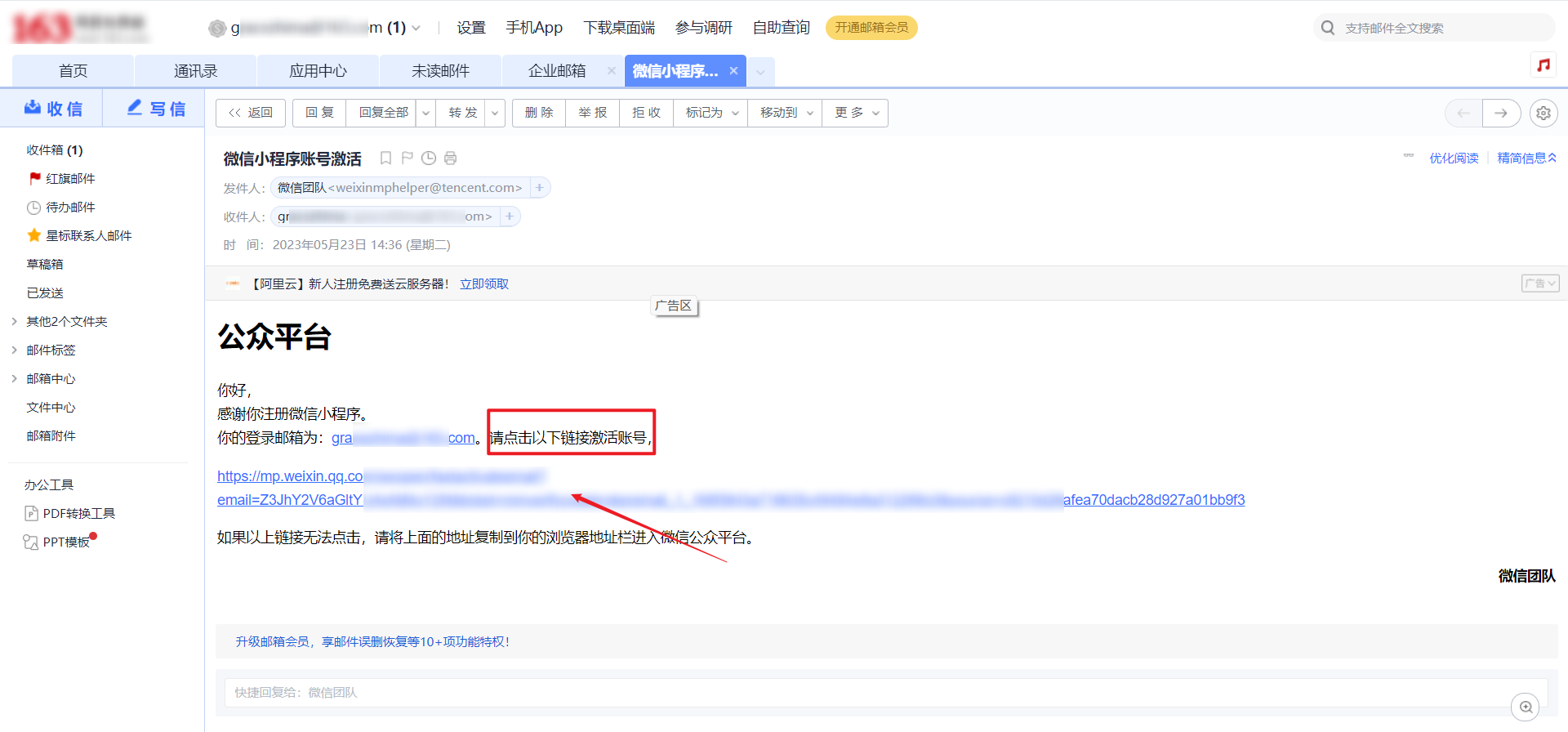The image size is (1568, 732).
Task: Add recipient to contacts plus icon
Action: point(509,216)
